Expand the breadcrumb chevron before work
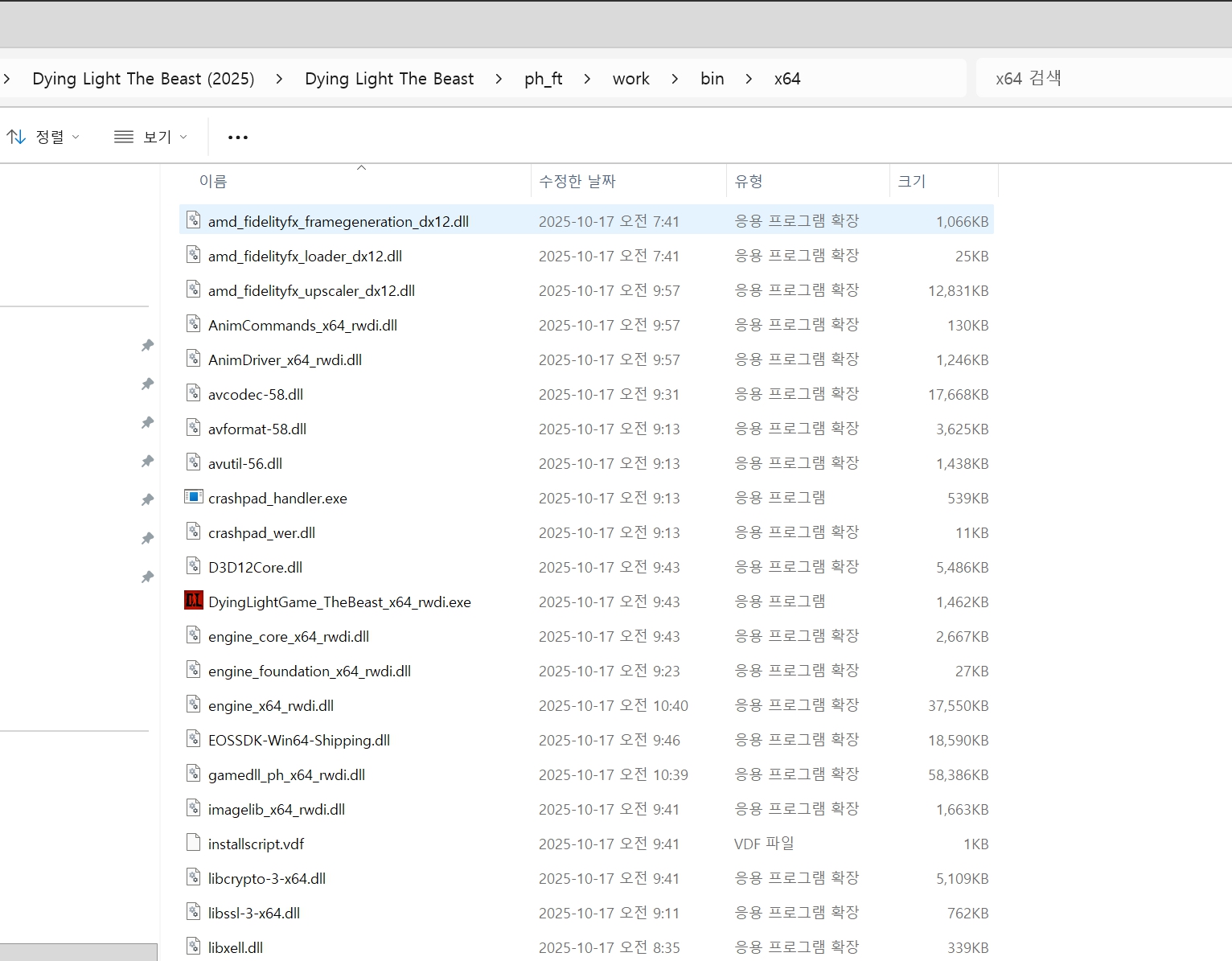Image resolution: width=1232 pixels, height=961 pixels. point(588,79)
